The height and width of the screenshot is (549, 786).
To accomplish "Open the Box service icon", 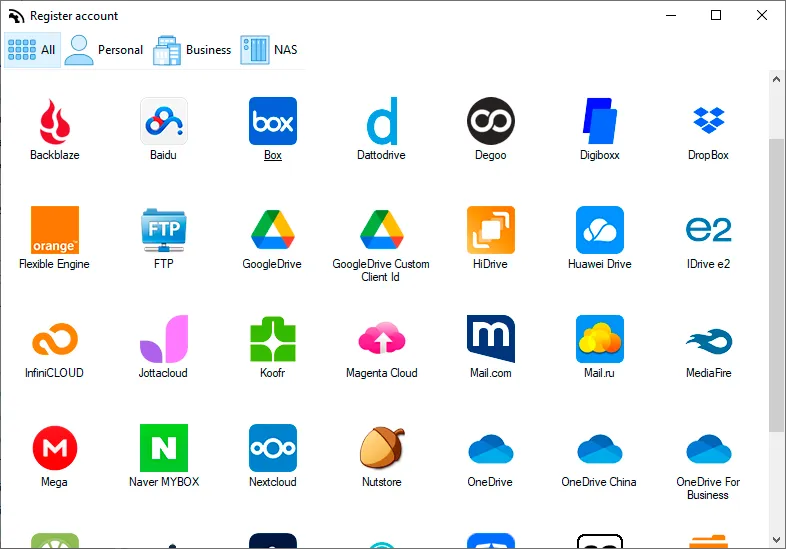I will (x=273, y=121).
